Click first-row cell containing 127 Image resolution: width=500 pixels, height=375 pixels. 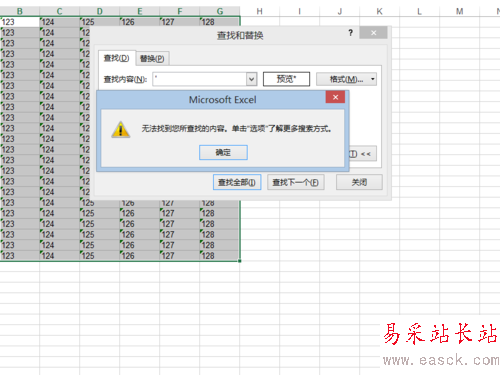[179, 22]
